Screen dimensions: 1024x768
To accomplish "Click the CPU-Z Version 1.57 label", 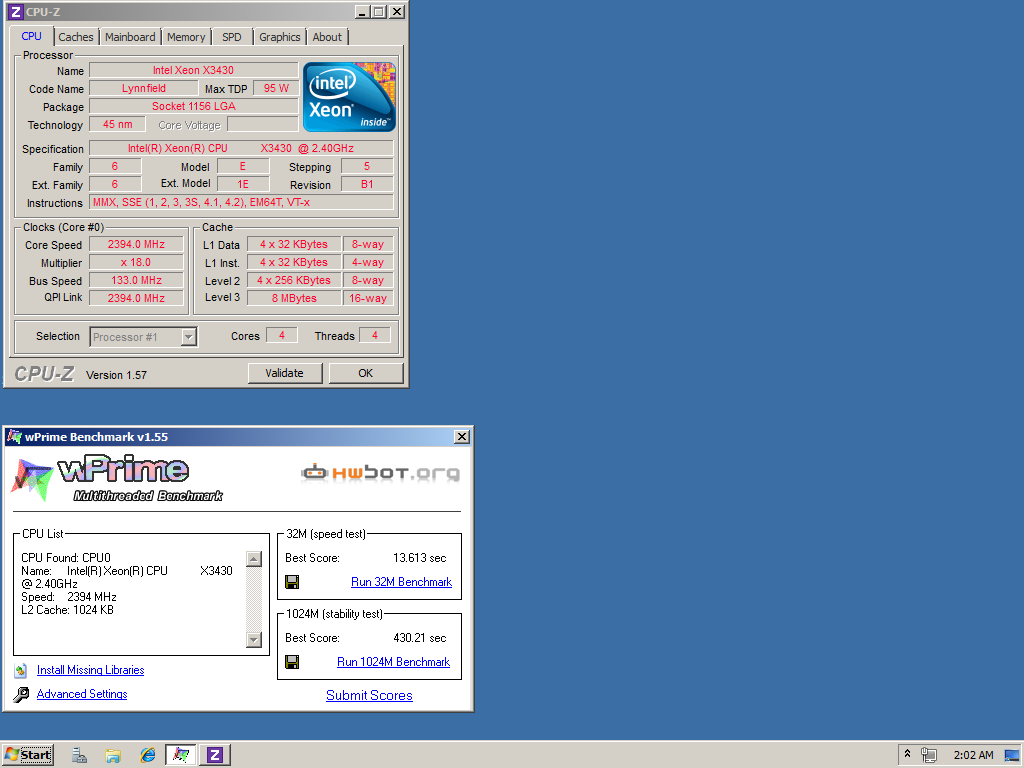I will pyautogui.click(x=116, y=375).
